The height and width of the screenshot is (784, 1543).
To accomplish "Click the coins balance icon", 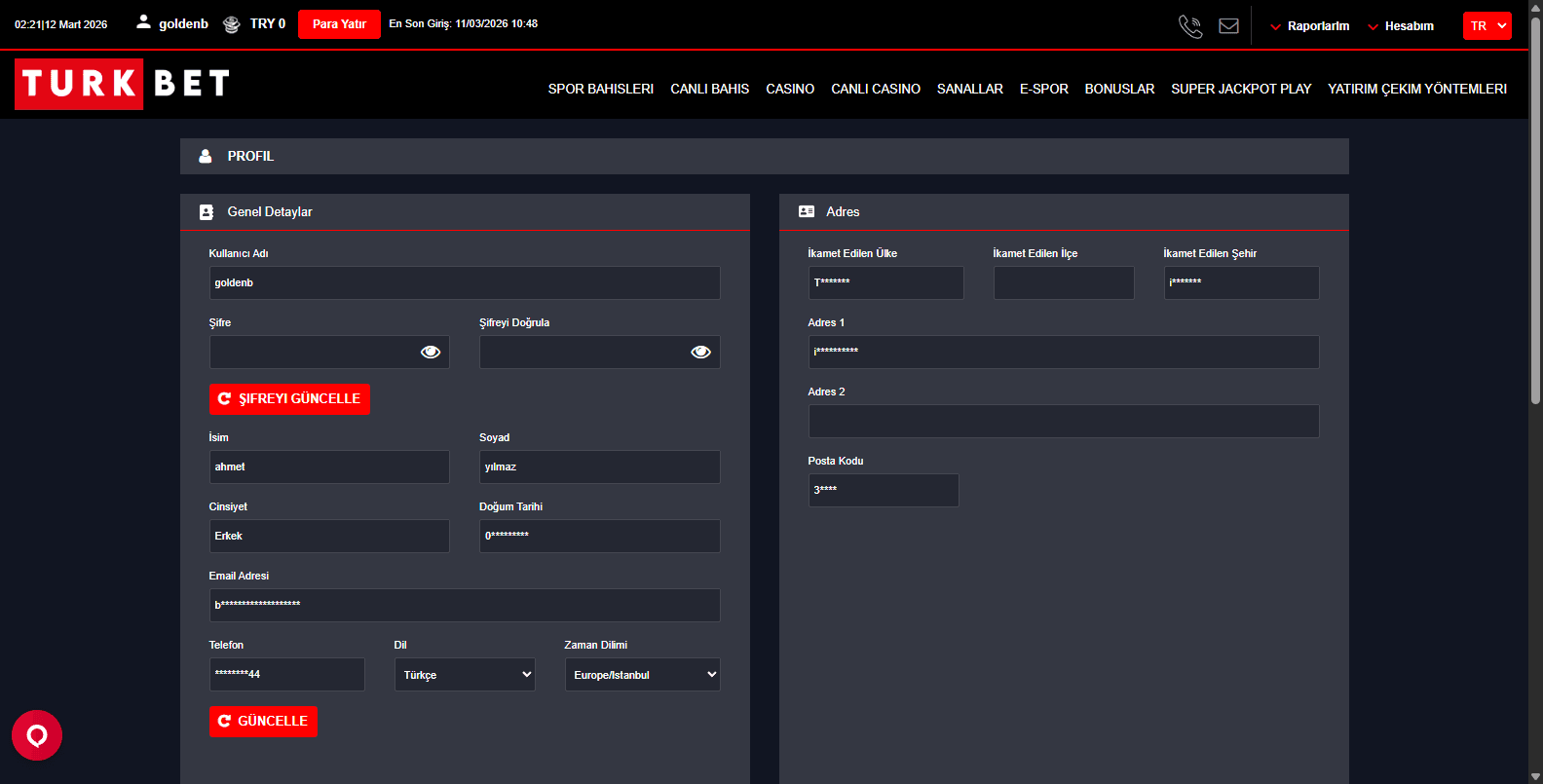I will pyautogui.click(x=231, y=24).
